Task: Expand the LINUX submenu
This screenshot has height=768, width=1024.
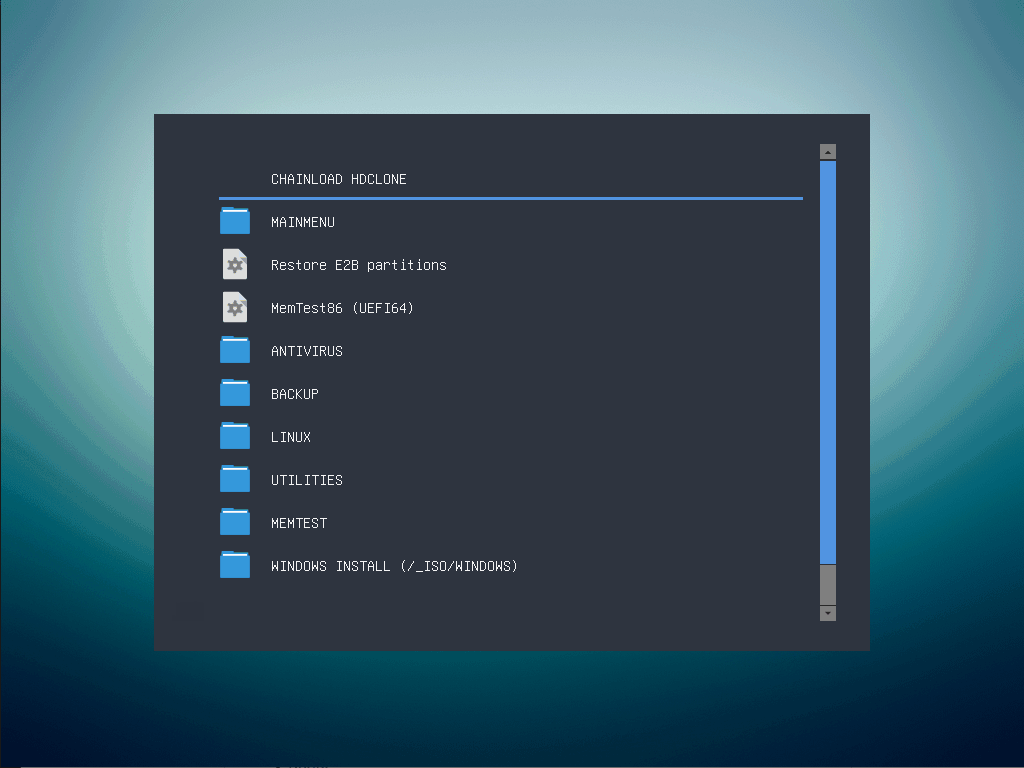Action: point(290,437)
